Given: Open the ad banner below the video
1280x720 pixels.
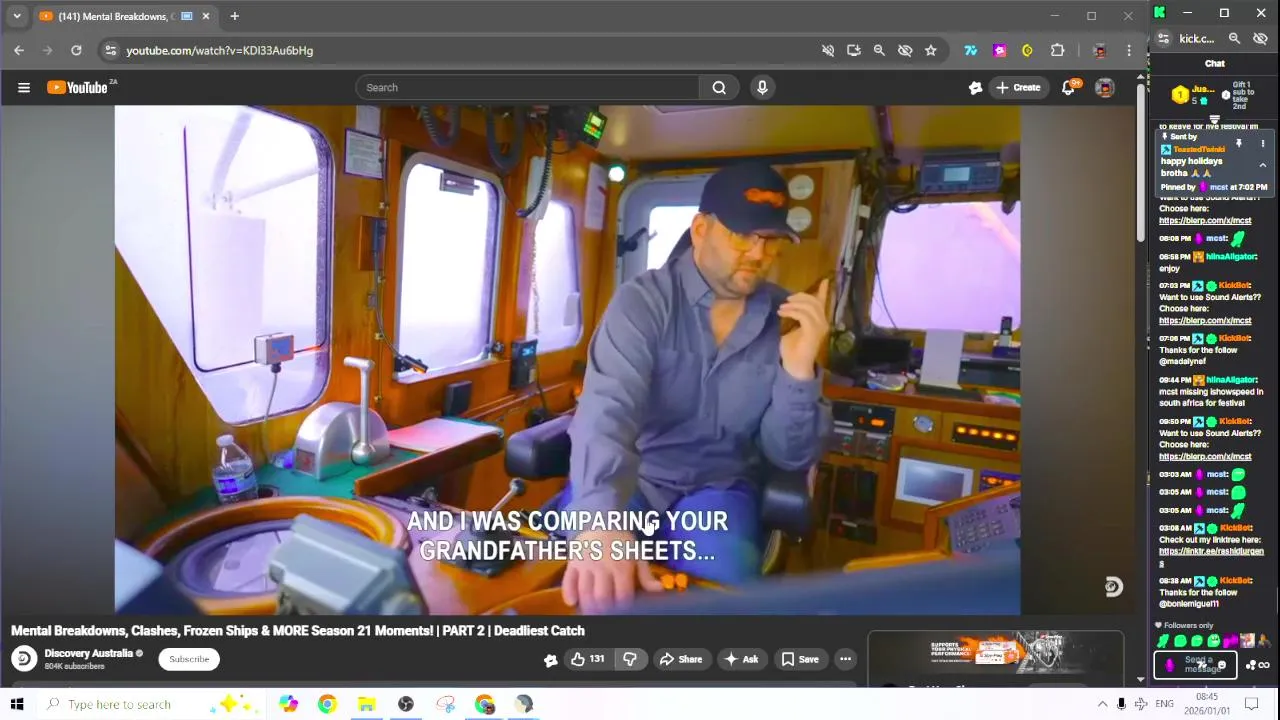Looking at the screenshot, I should [995, 651].
